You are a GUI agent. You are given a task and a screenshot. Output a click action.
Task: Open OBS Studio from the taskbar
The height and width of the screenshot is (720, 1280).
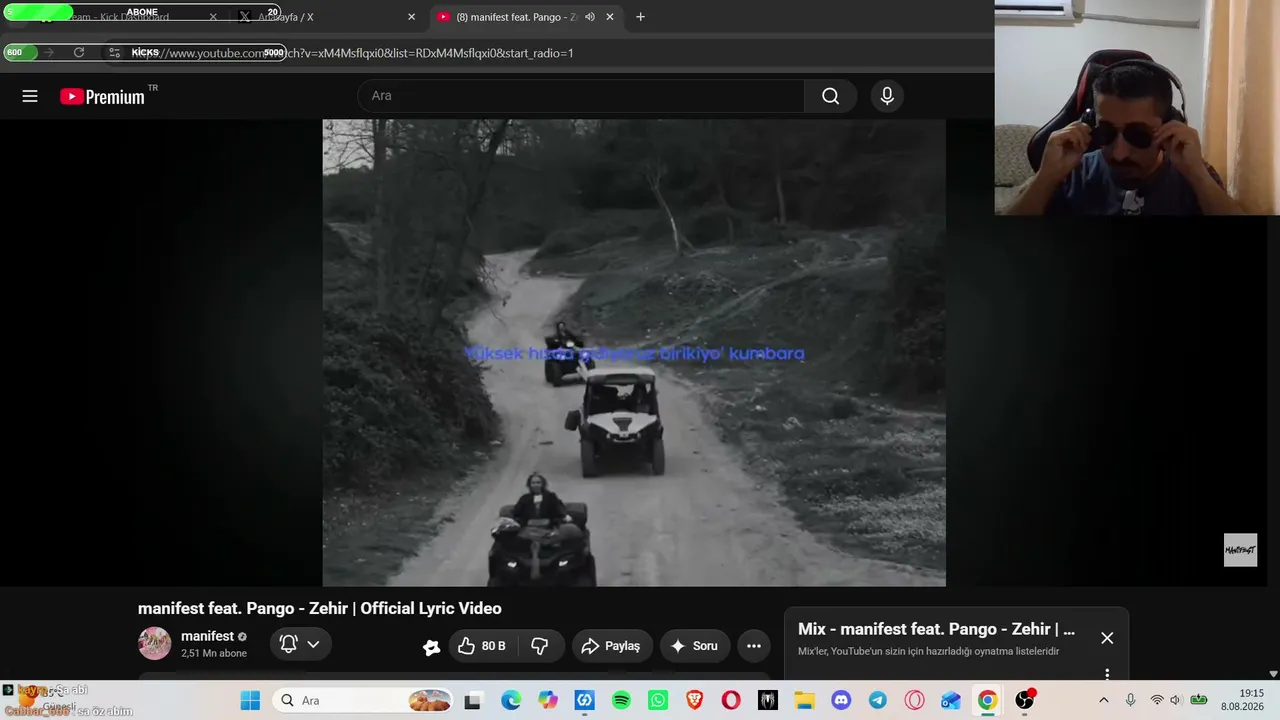[x=1024, y=701]
